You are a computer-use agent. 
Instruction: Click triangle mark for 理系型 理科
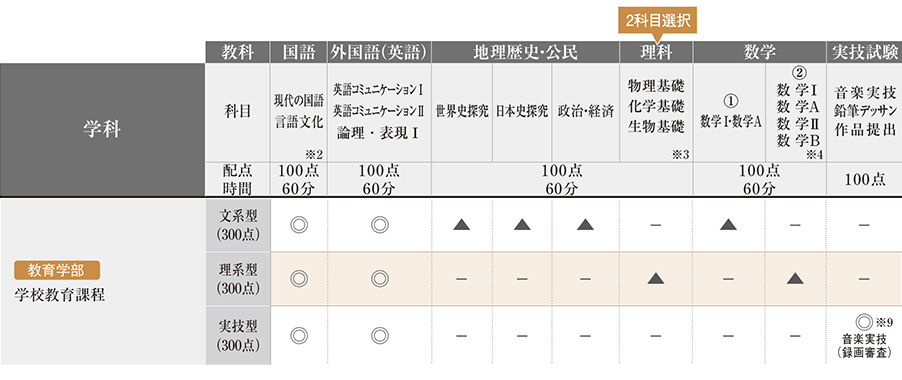point(656,279)
